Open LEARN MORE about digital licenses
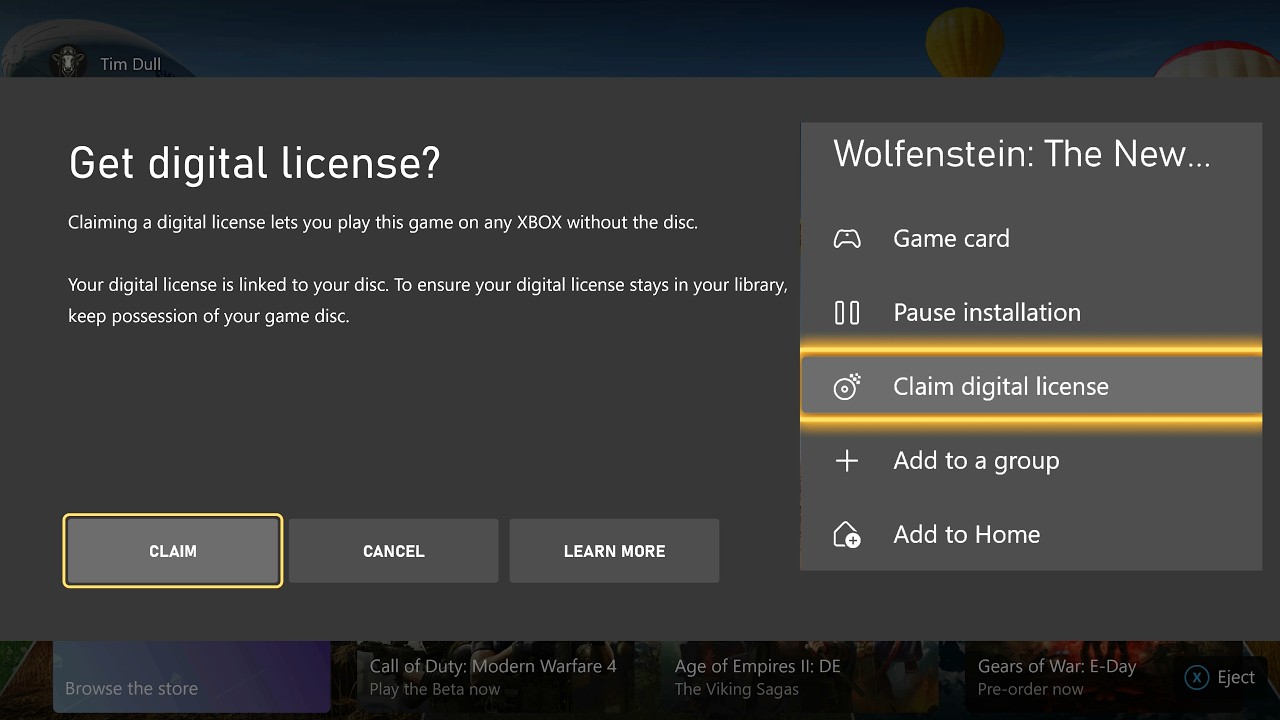The image size is (1280, 720). (614, 551)
